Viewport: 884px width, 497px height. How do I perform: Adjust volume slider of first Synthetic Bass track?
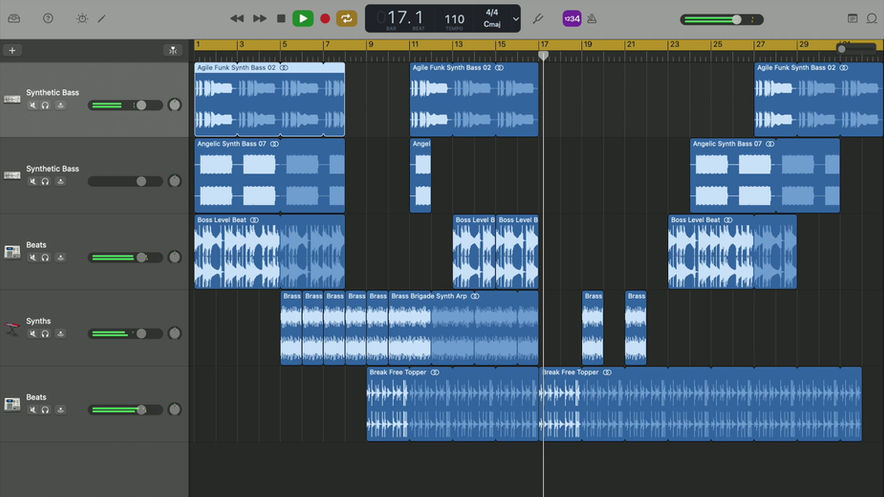[x=141, y=105]
